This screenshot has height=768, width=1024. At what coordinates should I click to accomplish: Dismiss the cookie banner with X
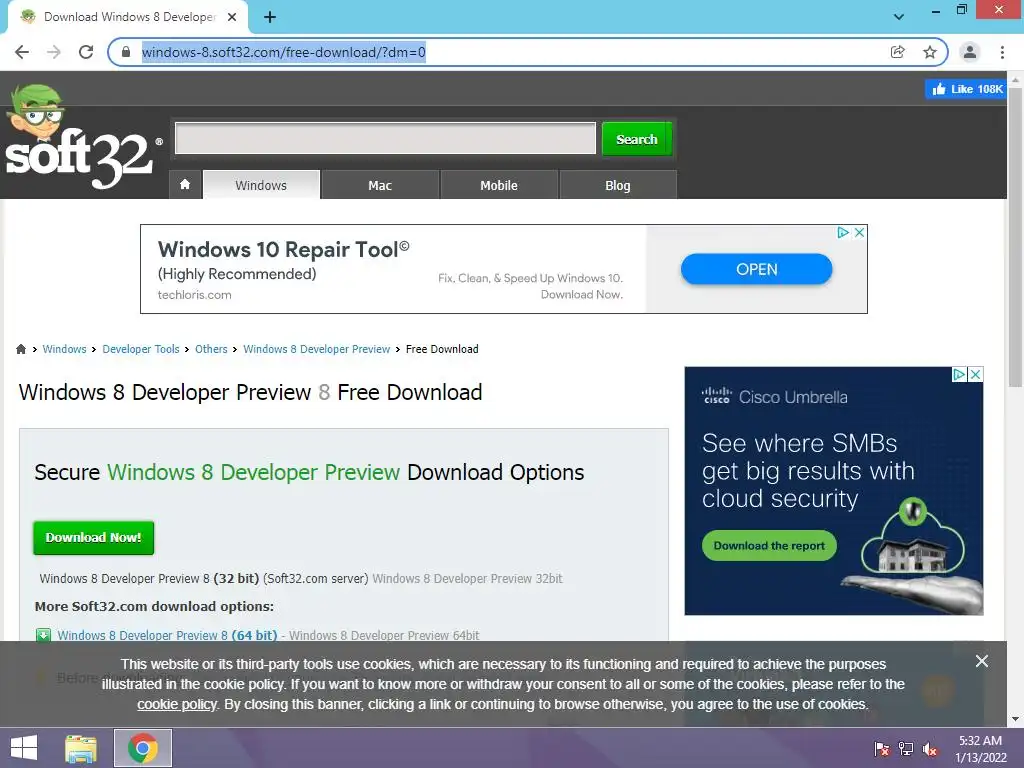coord(982,661)
